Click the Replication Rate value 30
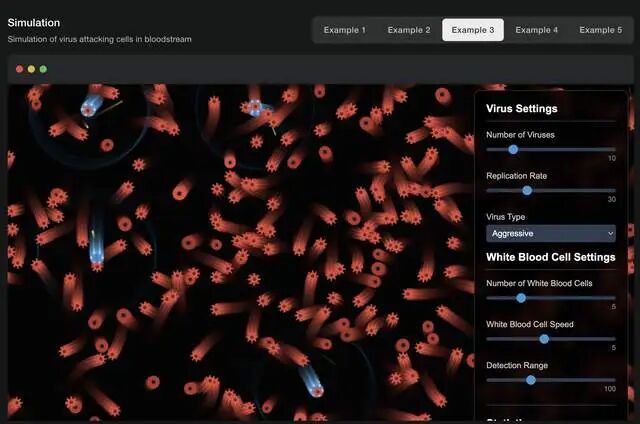 pos(611,199)
